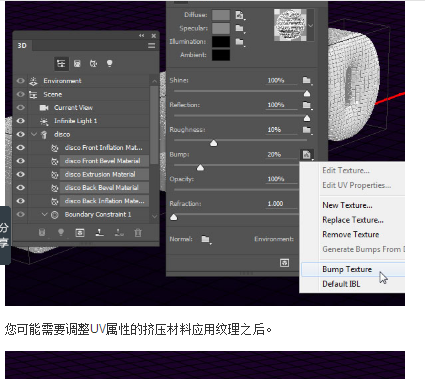Viewport: 425px width, 379px height.
Task: Open the Reflection texture folder icon
Action: click(x=307, y=105)
